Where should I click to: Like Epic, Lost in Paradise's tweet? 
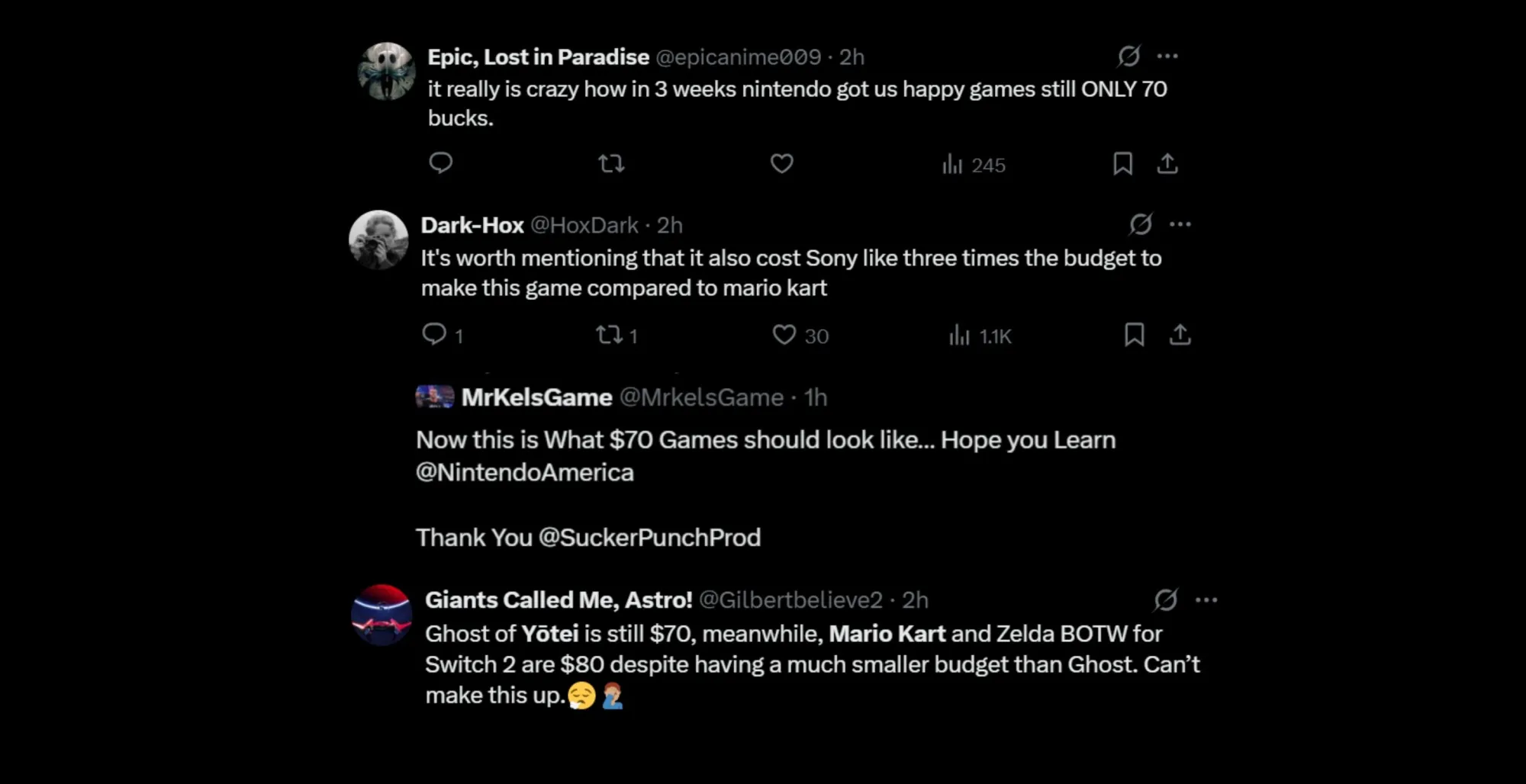pyautogui.click(x=781, y=163)
